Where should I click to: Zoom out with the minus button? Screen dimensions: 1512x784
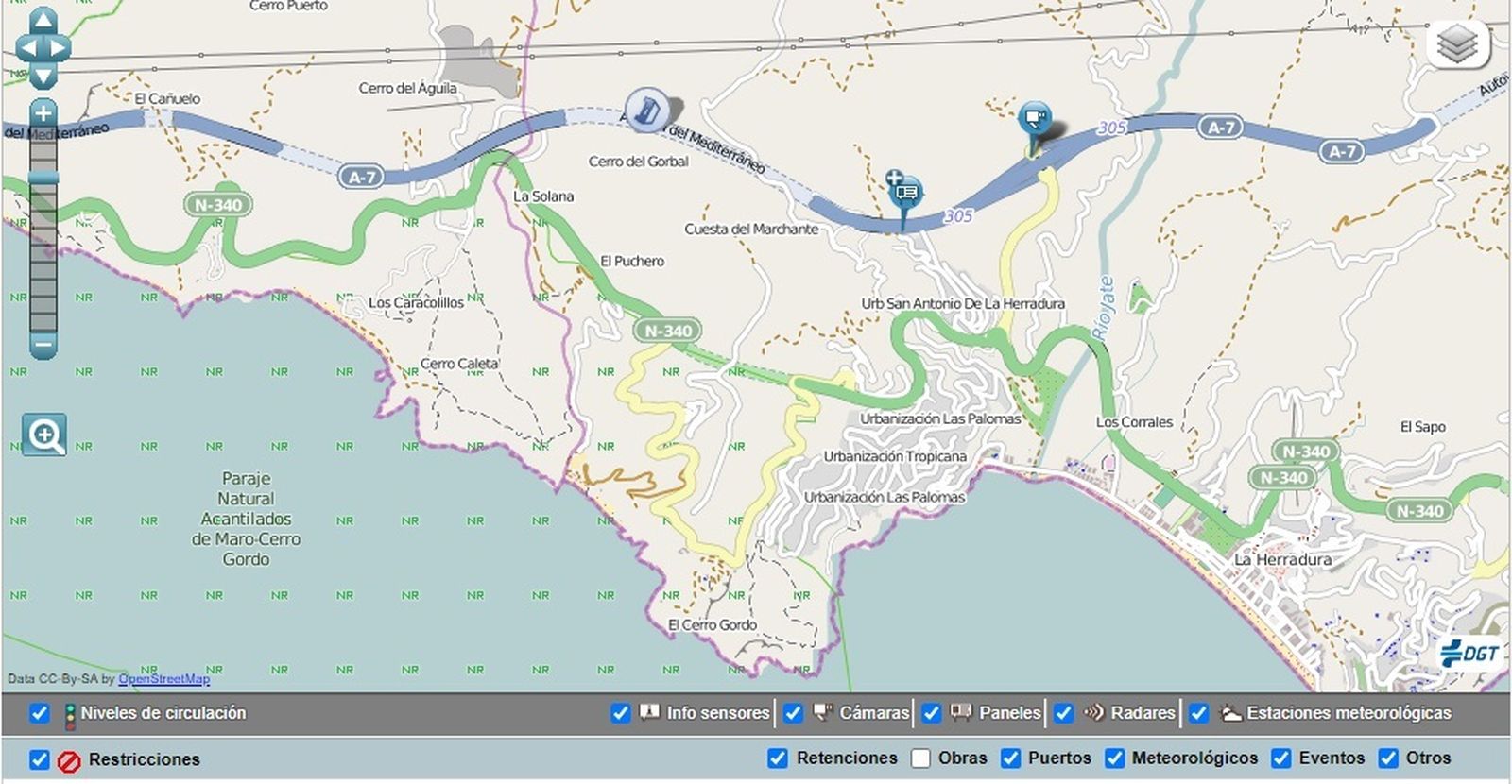43,345
